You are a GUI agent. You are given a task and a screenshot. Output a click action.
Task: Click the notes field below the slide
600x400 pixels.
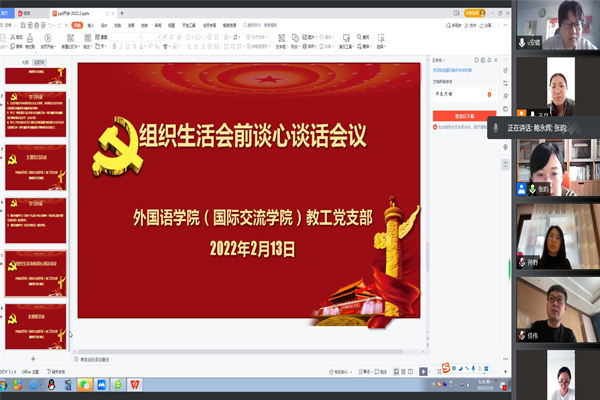click(249, 359)
